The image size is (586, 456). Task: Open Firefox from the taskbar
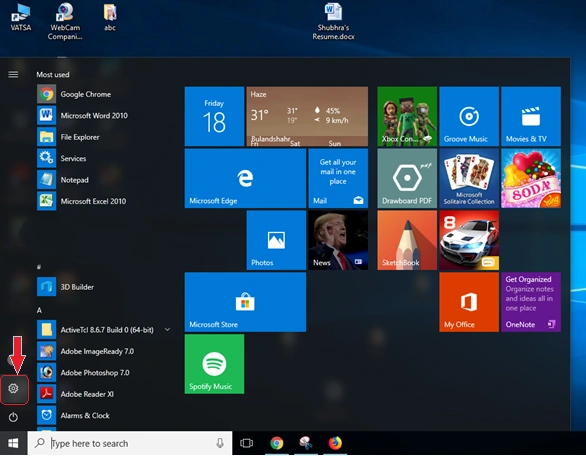point(335,443)
